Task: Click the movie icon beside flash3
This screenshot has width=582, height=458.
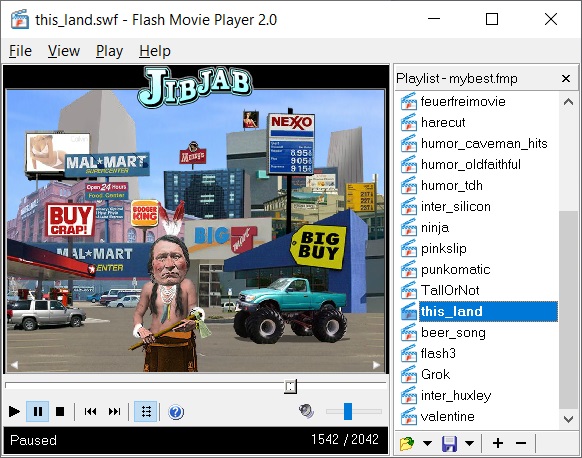Action: click(x=409, y=353)
